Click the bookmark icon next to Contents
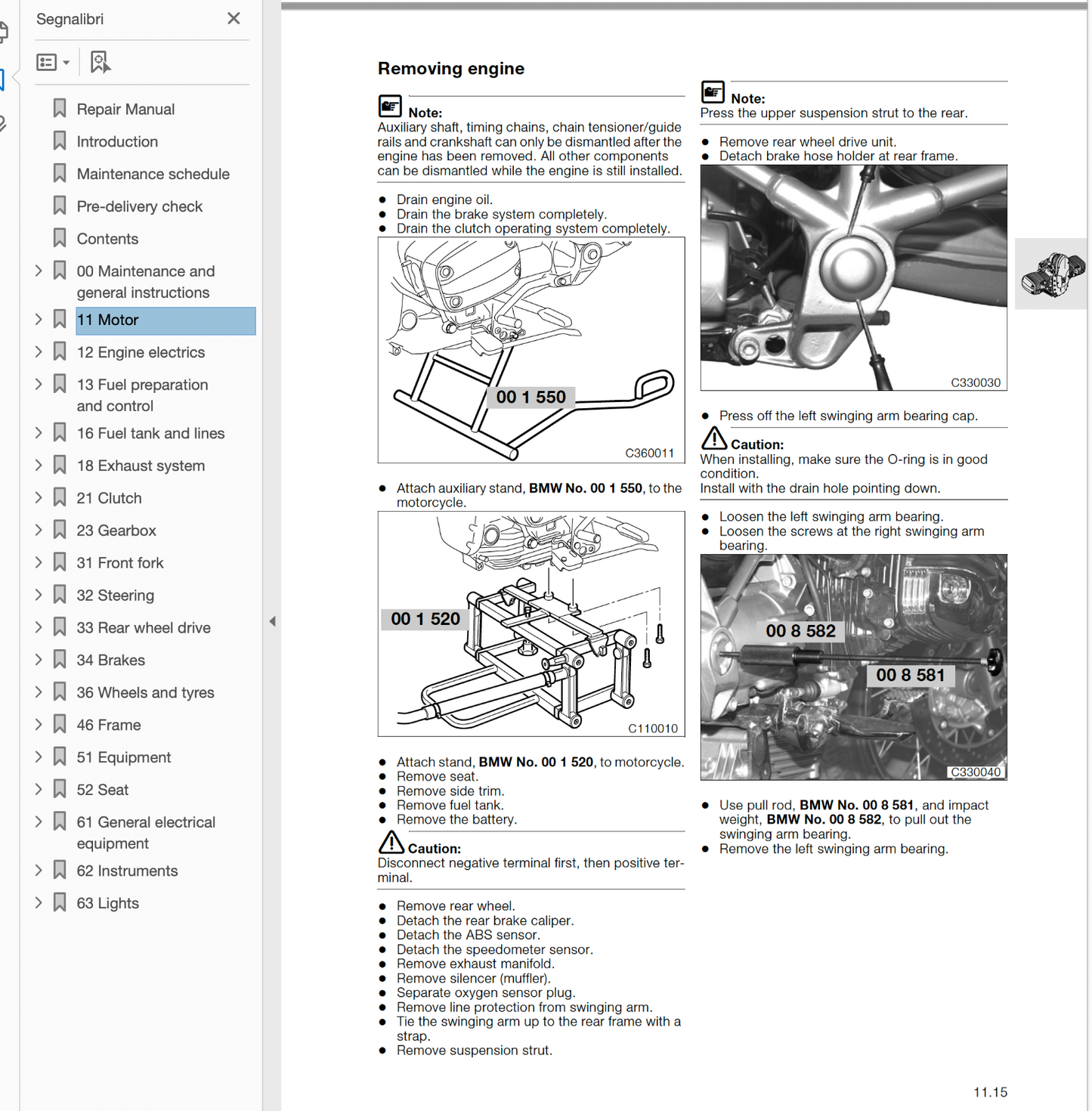 [60, 239]
